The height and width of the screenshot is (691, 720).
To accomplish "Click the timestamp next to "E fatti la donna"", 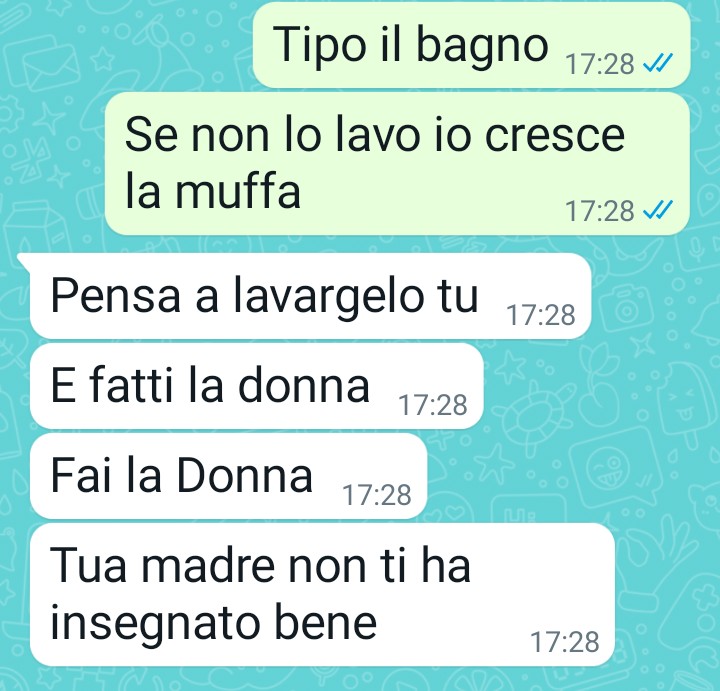I will 433,405.
